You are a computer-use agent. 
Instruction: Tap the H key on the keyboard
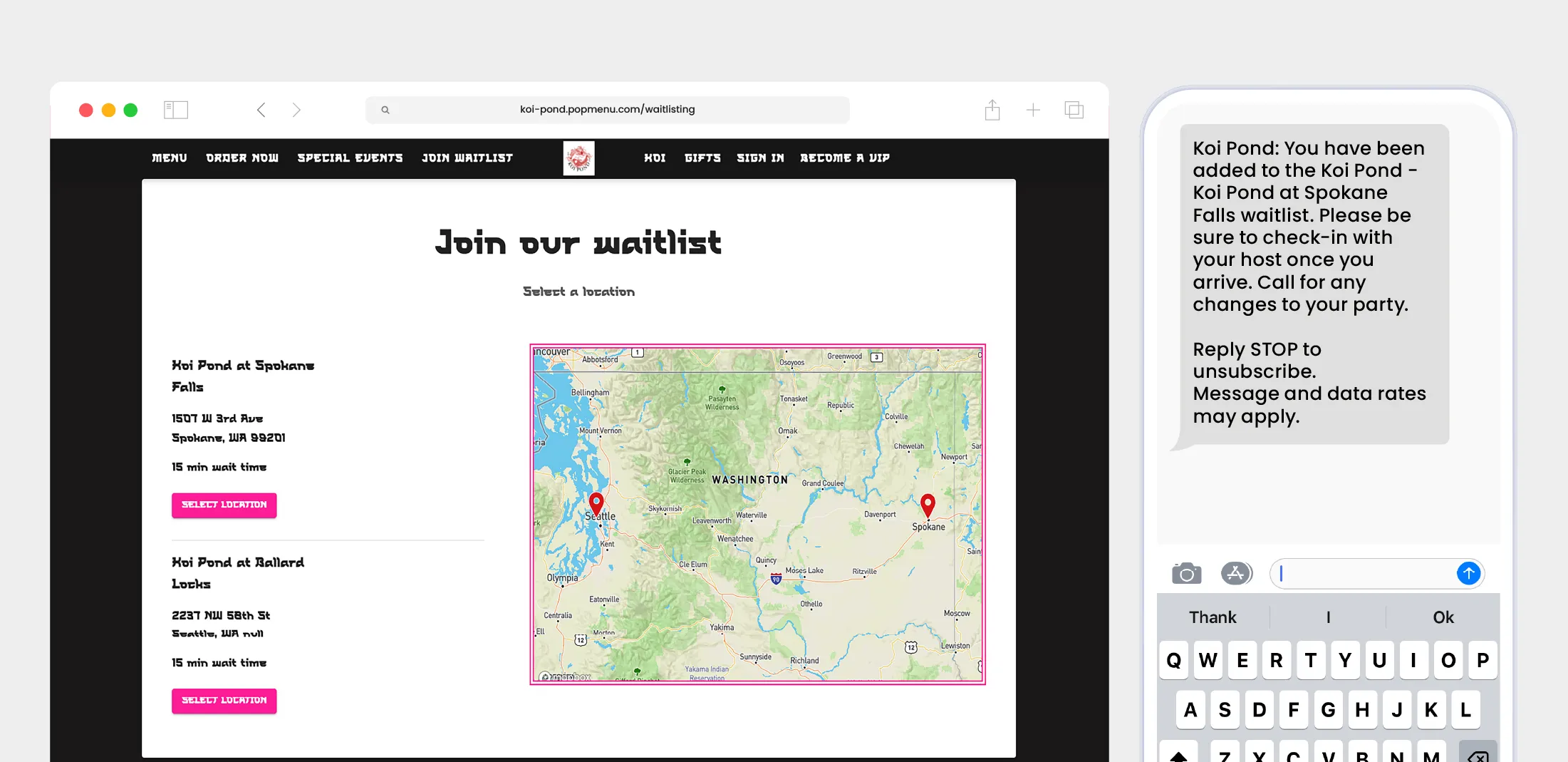tap(1362, 710)
